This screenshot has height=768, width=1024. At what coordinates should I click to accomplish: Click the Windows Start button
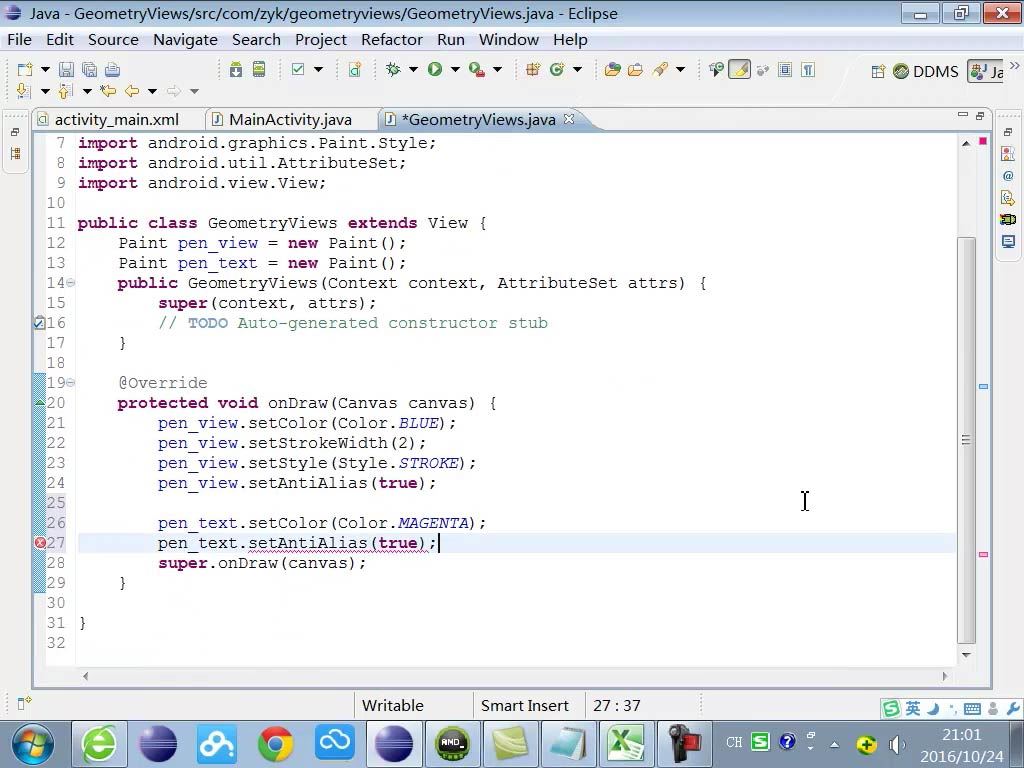point(31,744)
